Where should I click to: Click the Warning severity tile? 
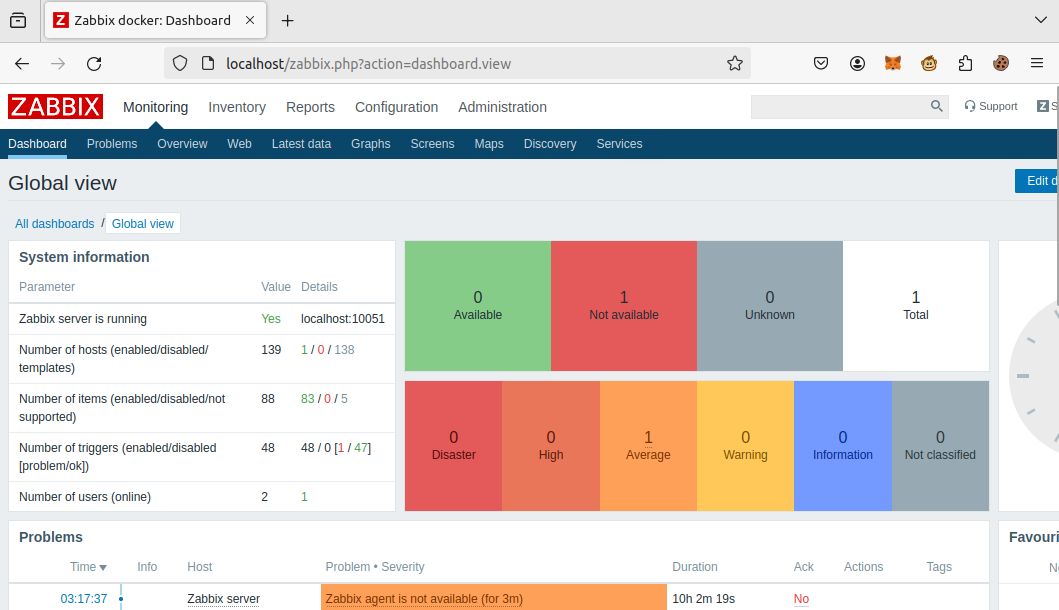pyautogui.click(x=745, y=446)
